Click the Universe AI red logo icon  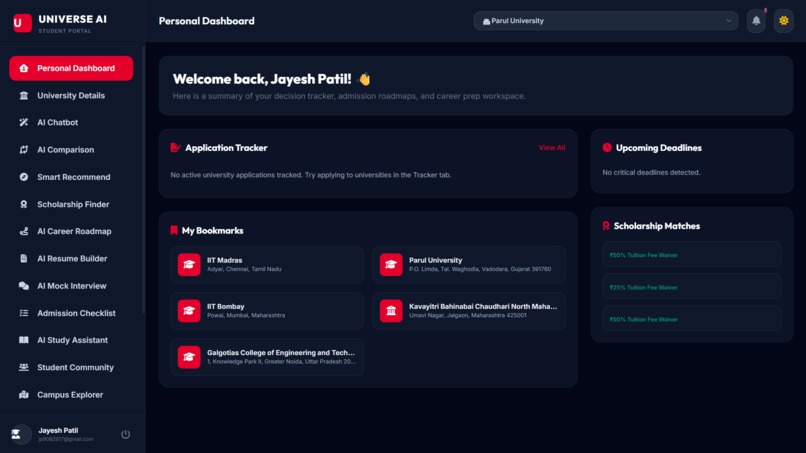[22, 23]
